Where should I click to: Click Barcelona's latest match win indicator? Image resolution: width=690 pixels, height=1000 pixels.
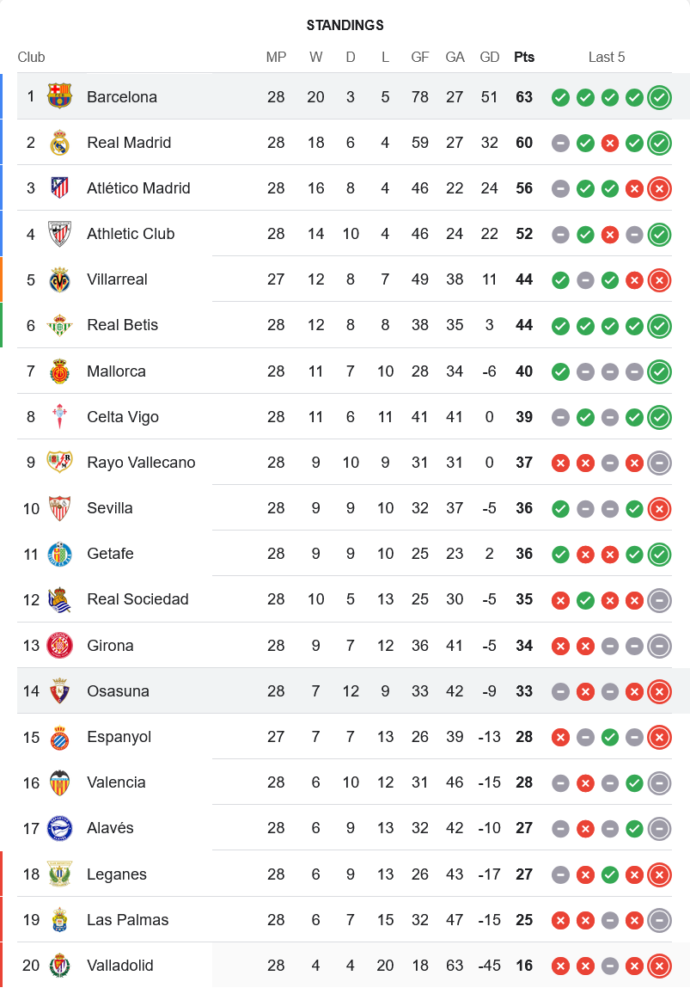coord(659,97)
